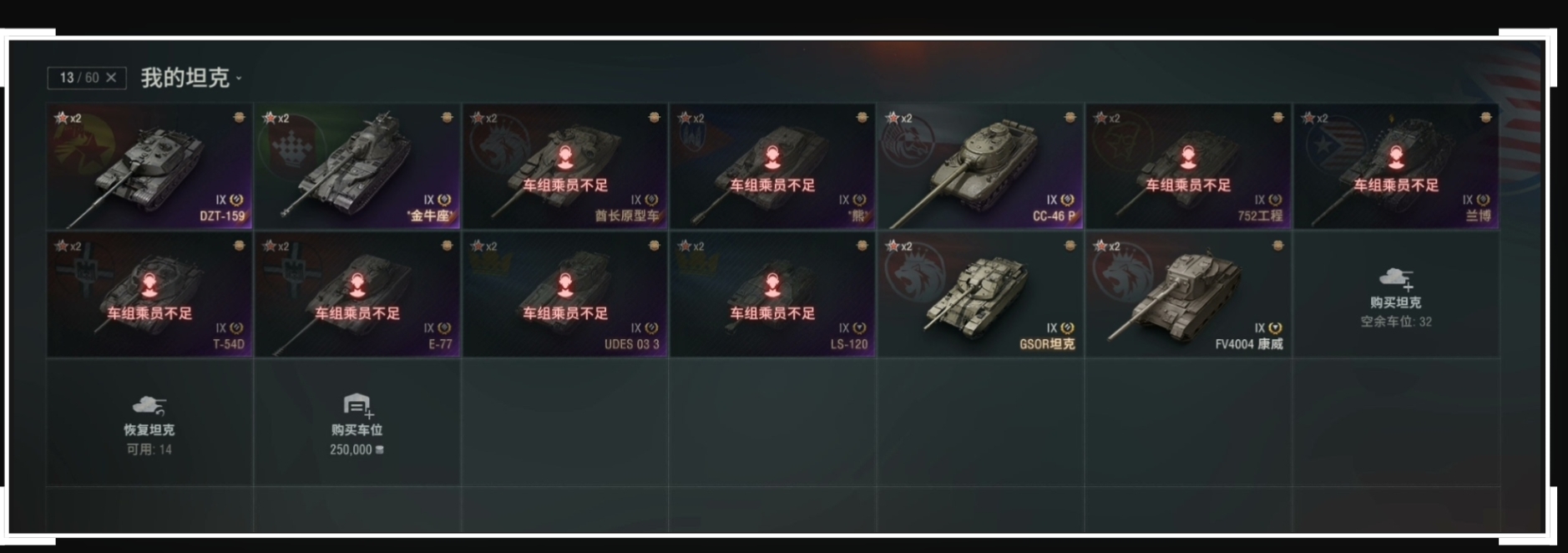Select the 752工程 tank card
Image resolution: width=1568 pixels, height=553 pixels.
point(1188,166)
